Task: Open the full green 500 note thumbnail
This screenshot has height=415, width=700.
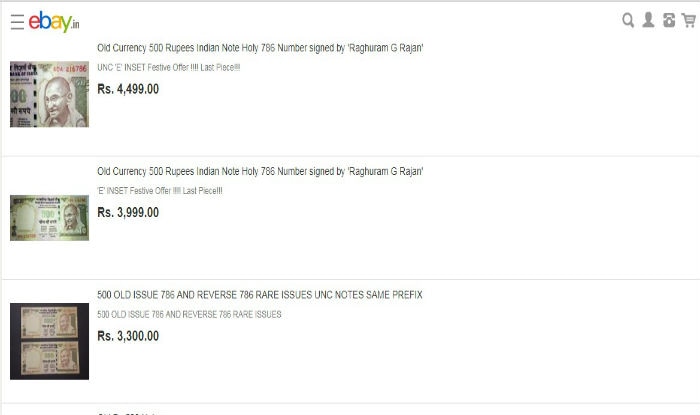Action: [50, 218]
